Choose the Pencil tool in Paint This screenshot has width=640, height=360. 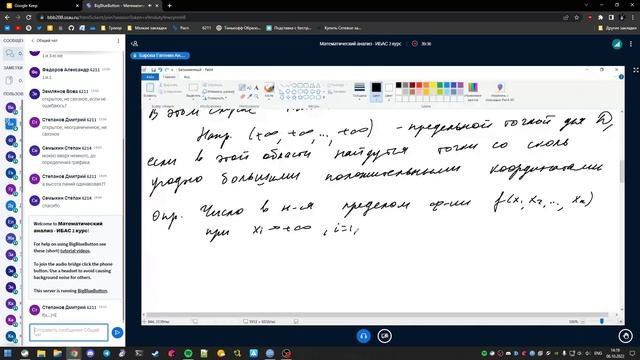coord(242,87)
